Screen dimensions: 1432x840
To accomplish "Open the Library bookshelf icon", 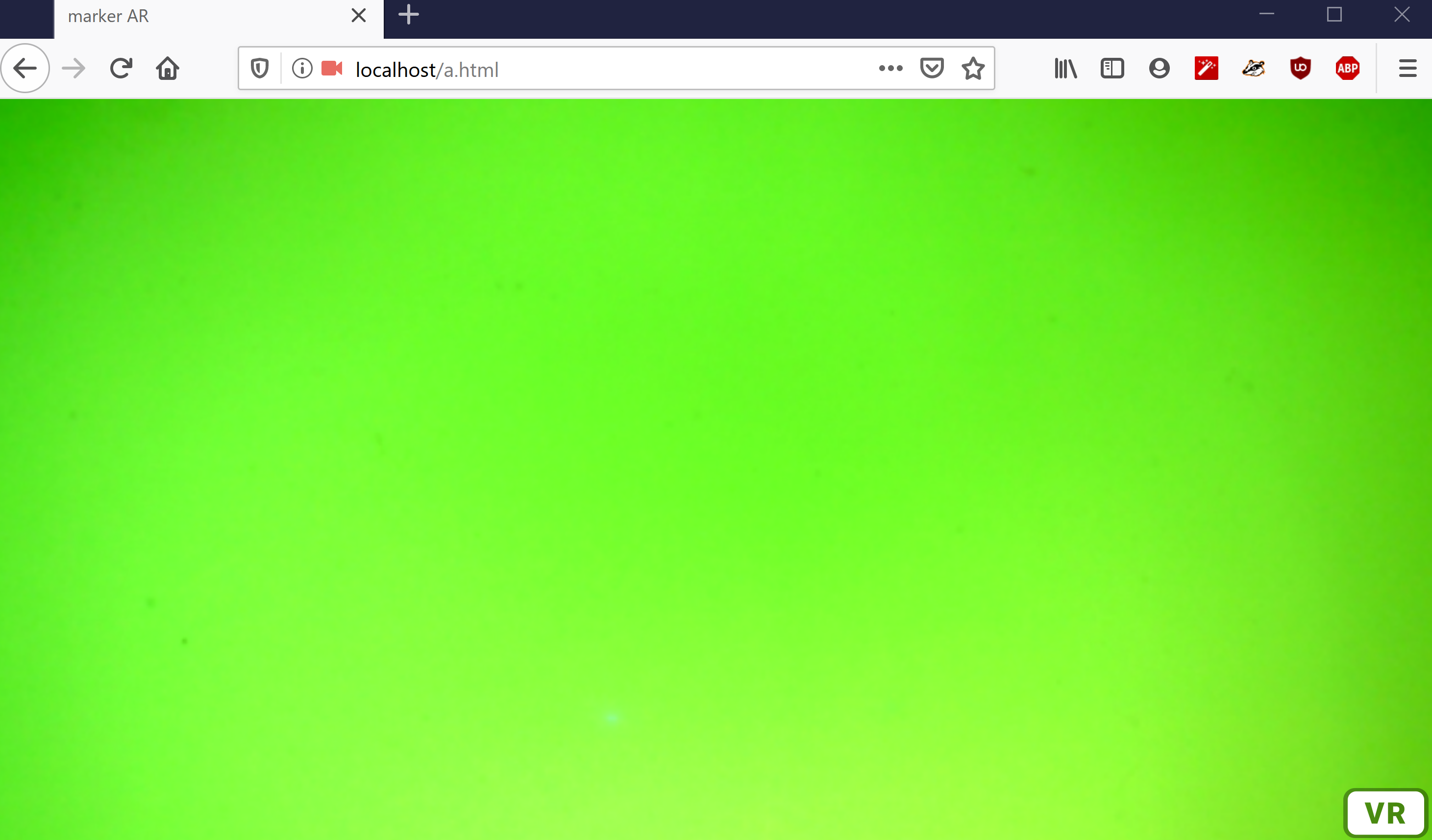I will 1065,68.
